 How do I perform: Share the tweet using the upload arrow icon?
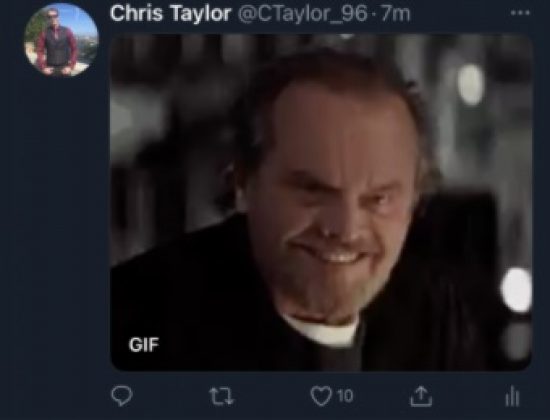tap(421, 396)
